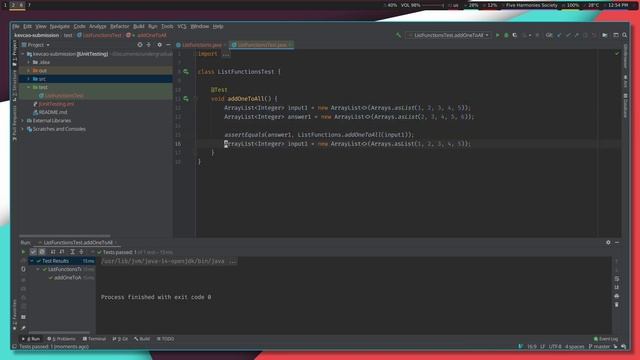
Task: Click sort by duration icon in Run toolbar
Action: [62, 252]
